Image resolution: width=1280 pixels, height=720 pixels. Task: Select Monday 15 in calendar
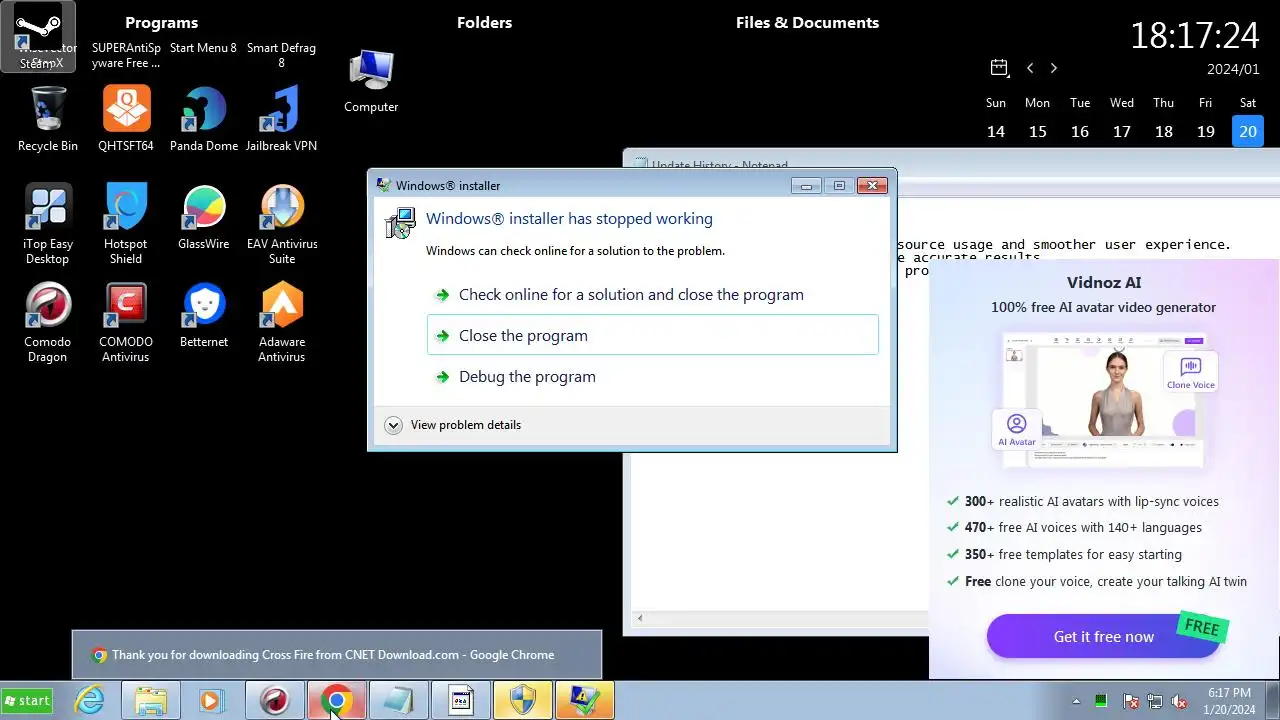click(x=1038, y=131)
